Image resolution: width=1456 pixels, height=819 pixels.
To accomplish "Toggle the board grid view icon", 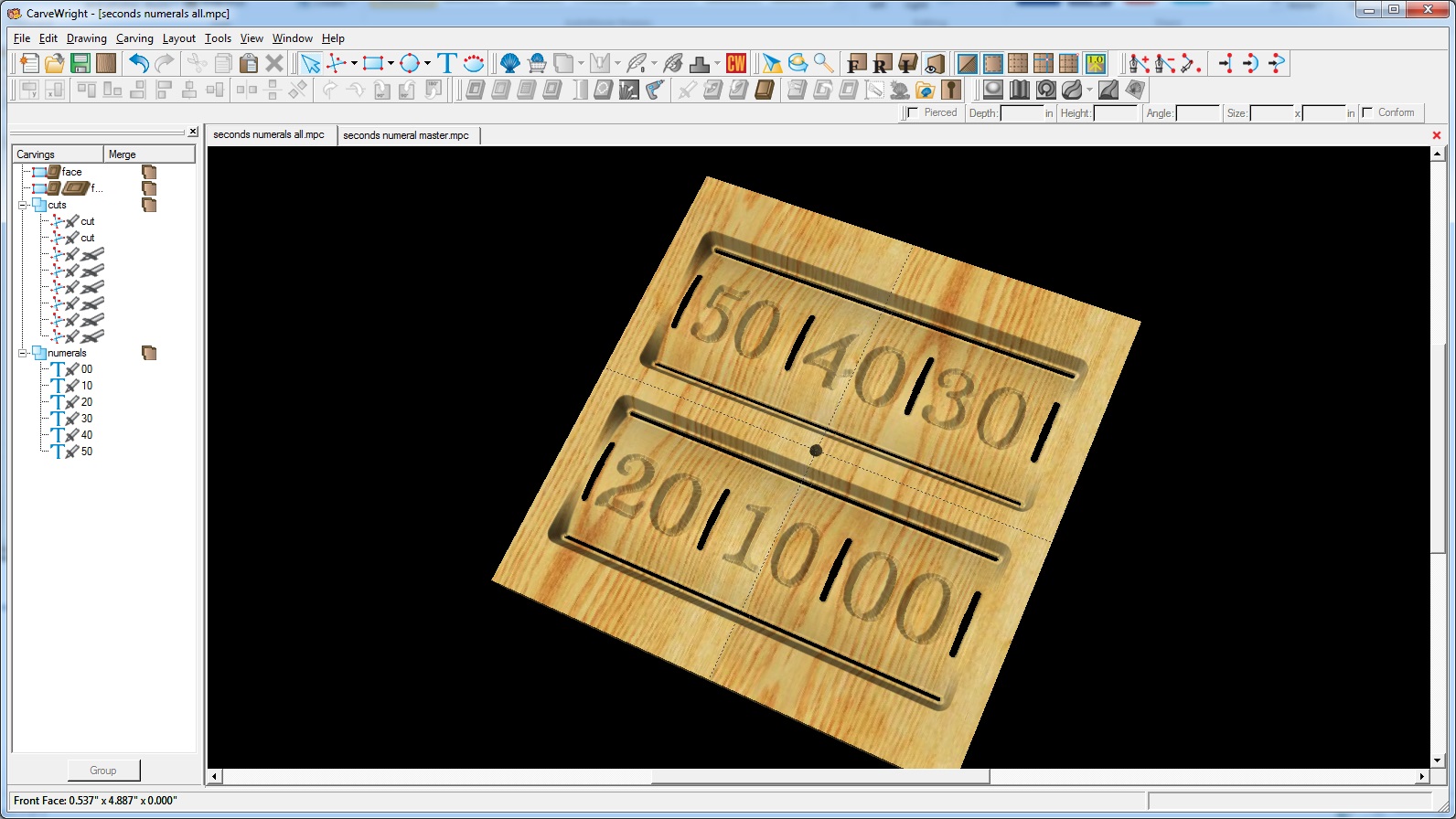I will pyautogui.click(x=1018, y=63).
